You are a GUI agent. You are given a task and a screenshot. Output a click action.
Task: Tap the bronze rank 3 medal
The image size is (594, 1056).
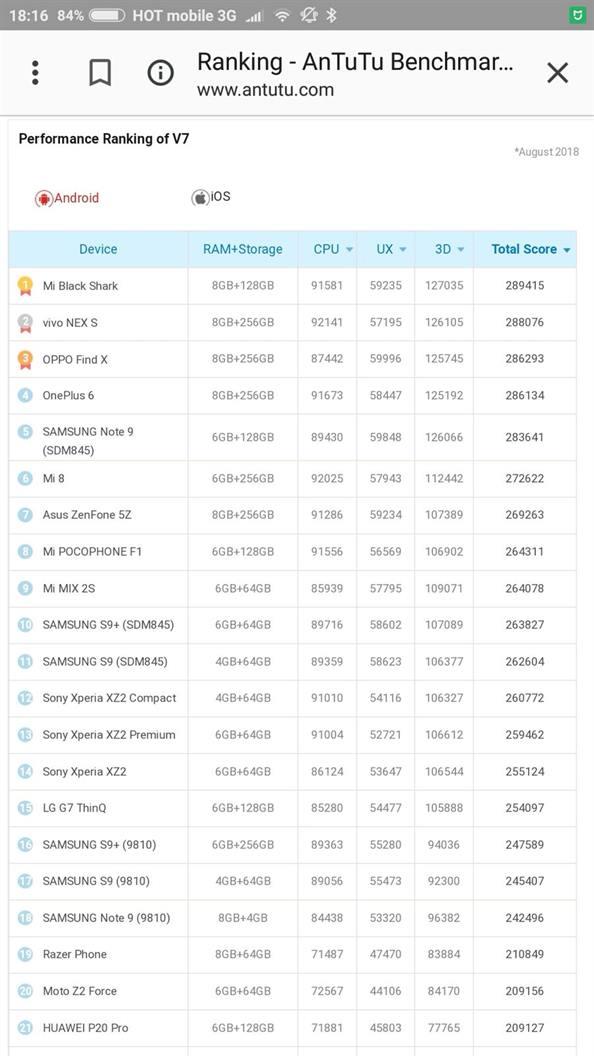click(25, 360)
